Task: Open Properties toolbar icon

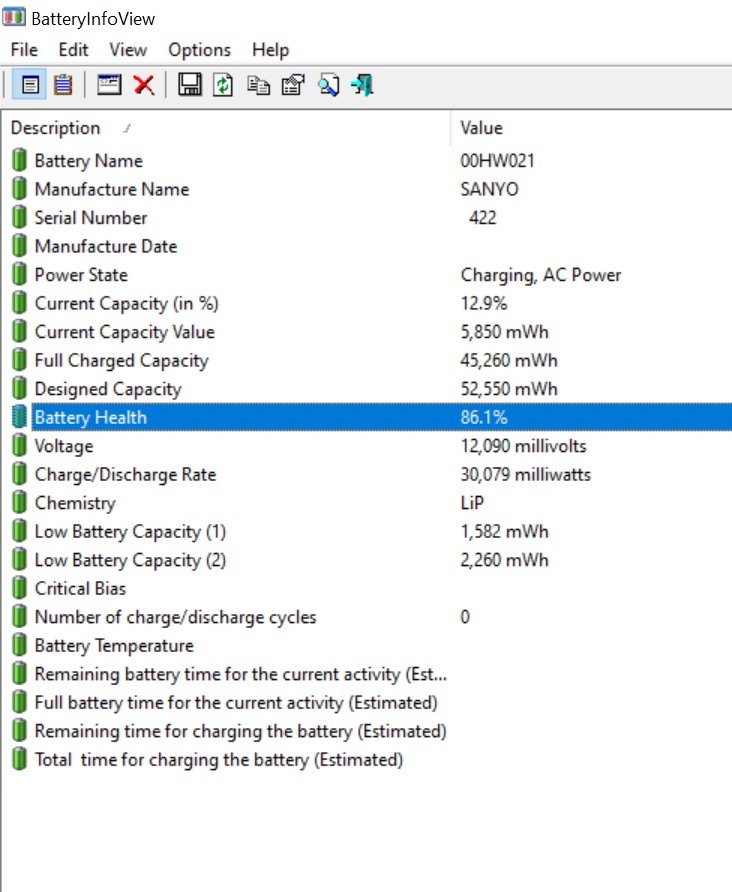Action: coord(293,85)
